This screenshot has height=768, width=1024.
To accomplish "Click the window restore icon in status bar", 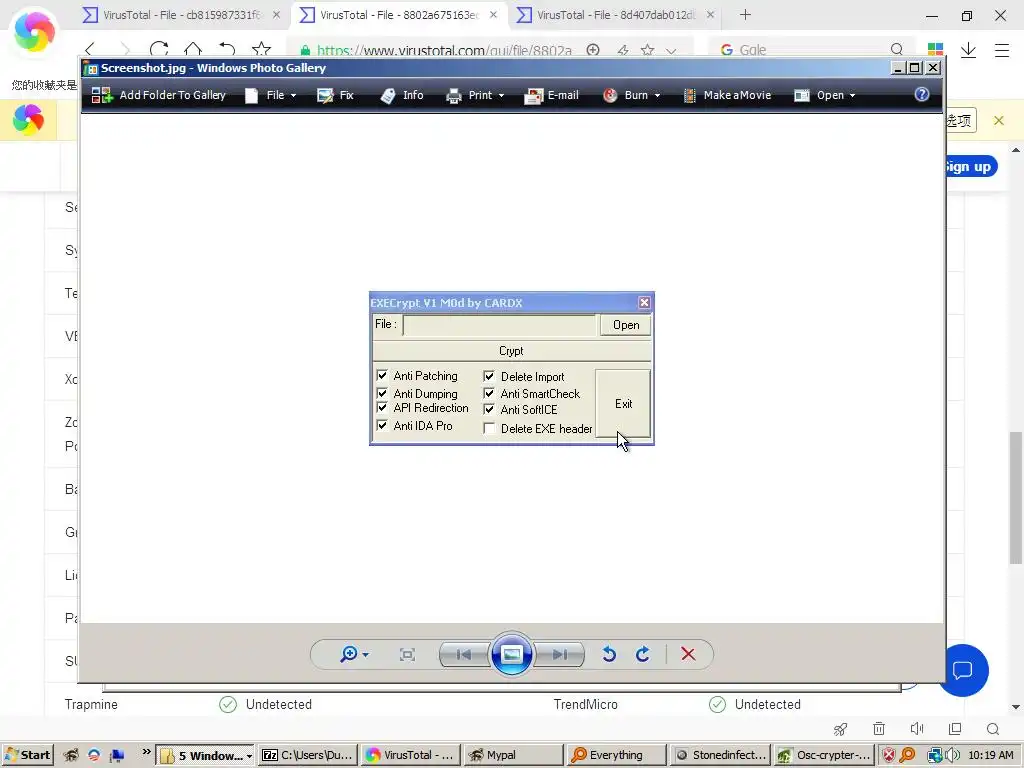I will coord(955,728).
